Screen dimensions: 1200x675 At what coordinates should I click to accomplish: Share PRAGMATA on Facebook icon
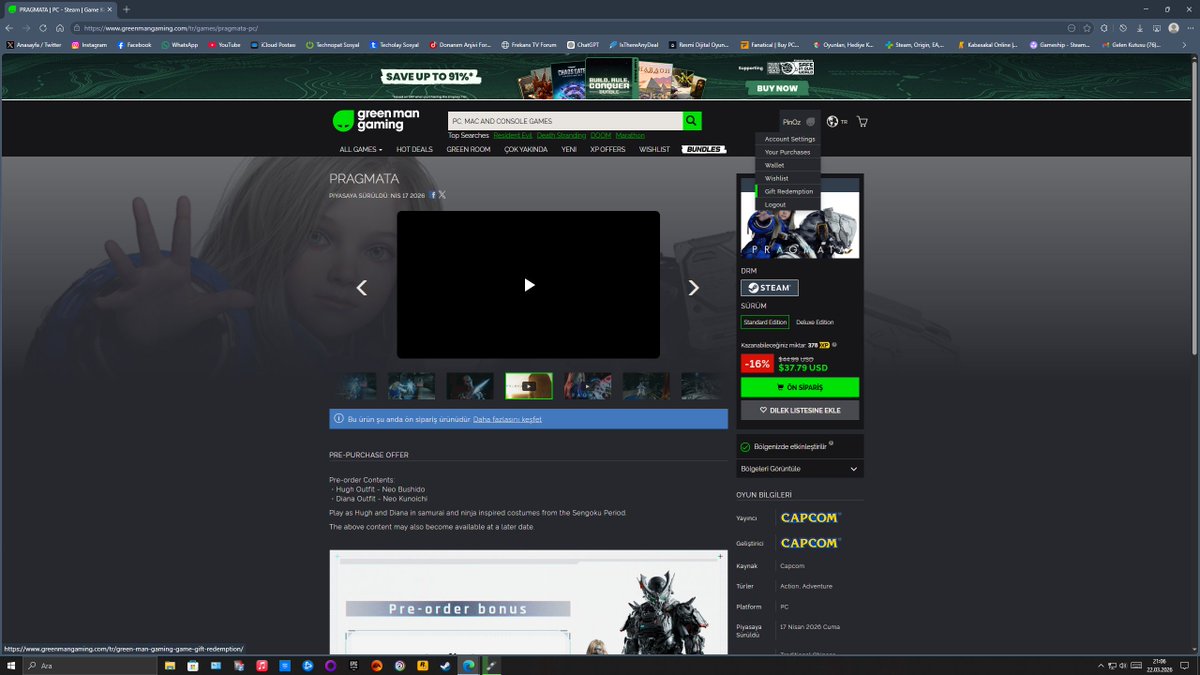(433, 195)
